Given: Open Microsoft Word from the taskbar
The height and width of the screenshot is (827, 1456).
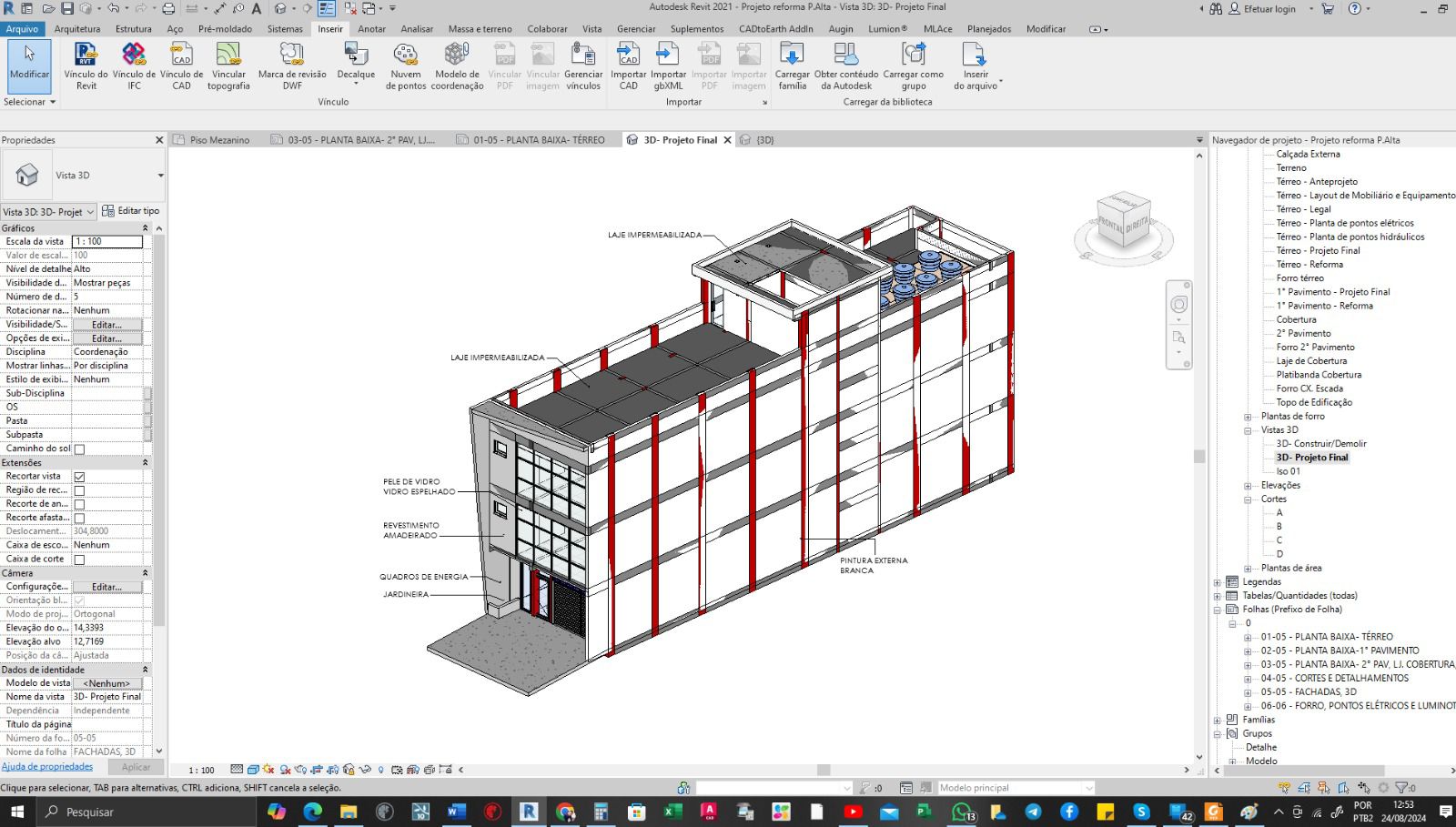Looking at the screenshot, I should point(457,812).
